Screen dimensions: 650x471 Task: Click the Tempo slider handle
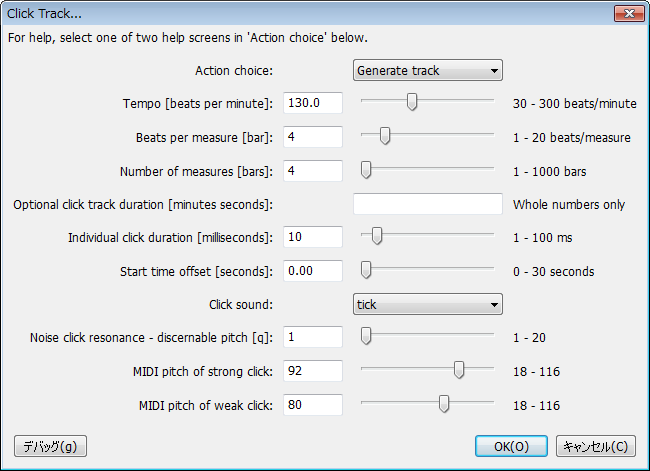(x=412, y=102)
